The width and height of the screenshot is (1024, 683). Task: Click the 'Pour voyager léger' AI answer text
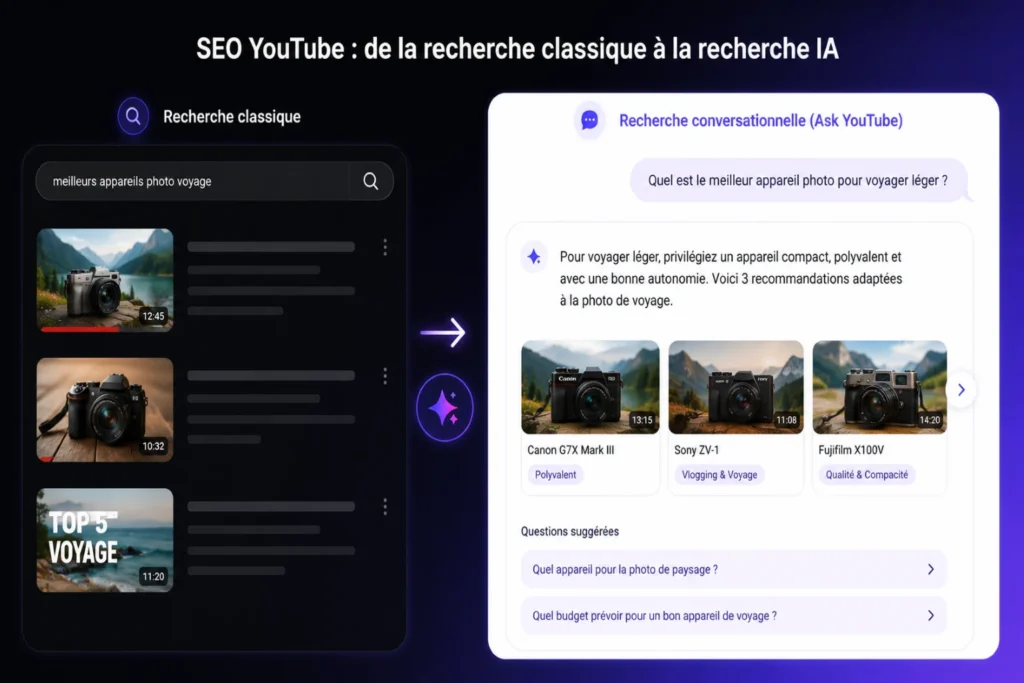[731, 279]
